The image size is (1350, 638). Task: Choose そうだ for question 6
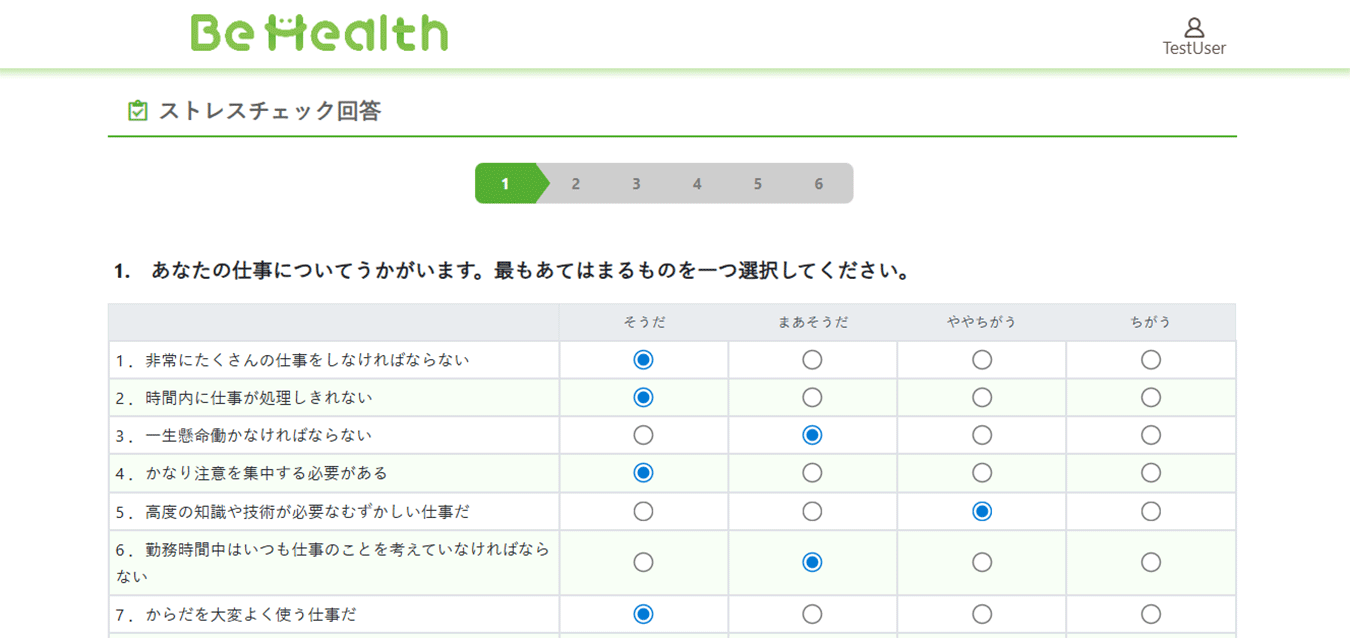tap(643, 562)
